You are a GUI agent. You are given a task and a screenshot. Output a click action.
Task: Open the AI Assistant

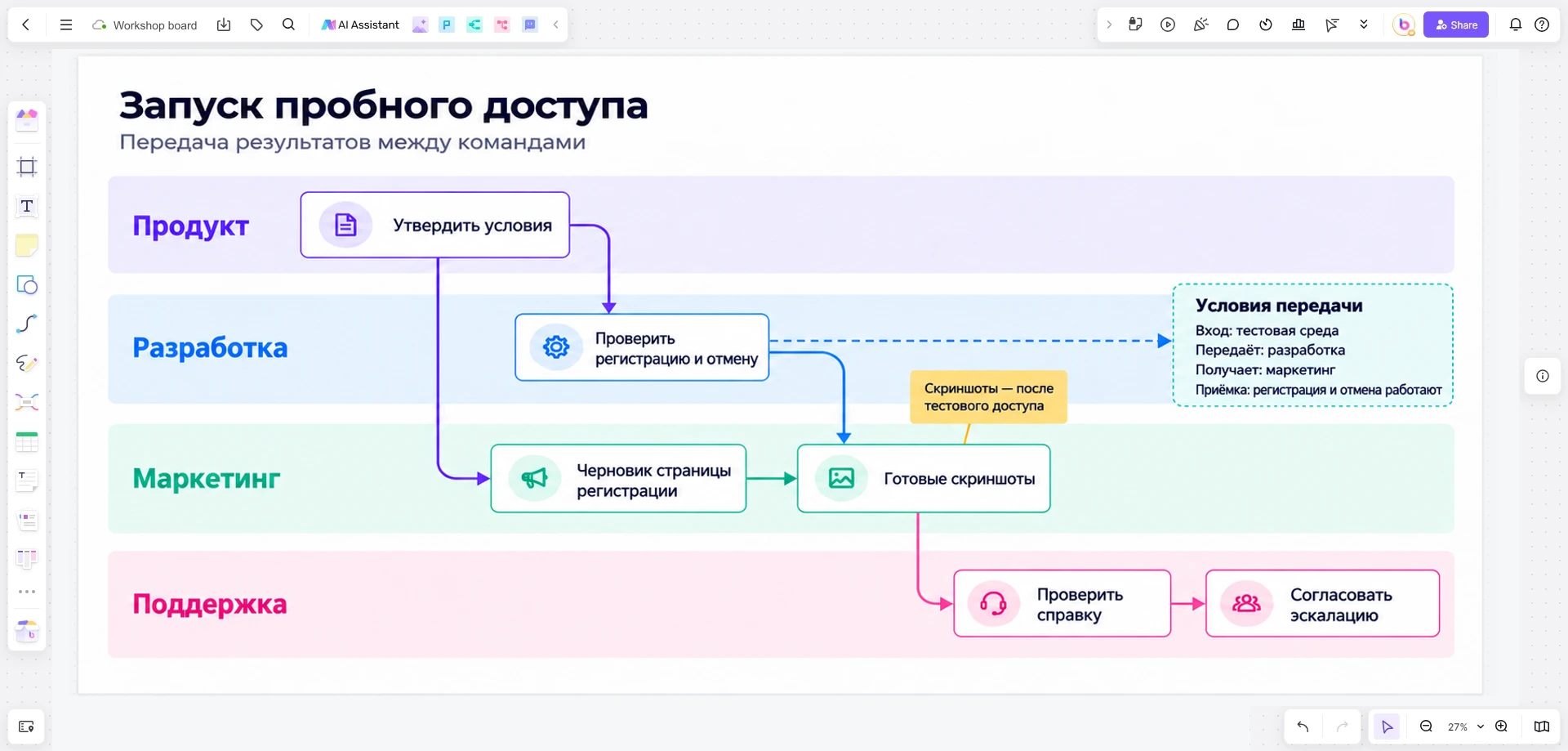(x=360, y=25)
